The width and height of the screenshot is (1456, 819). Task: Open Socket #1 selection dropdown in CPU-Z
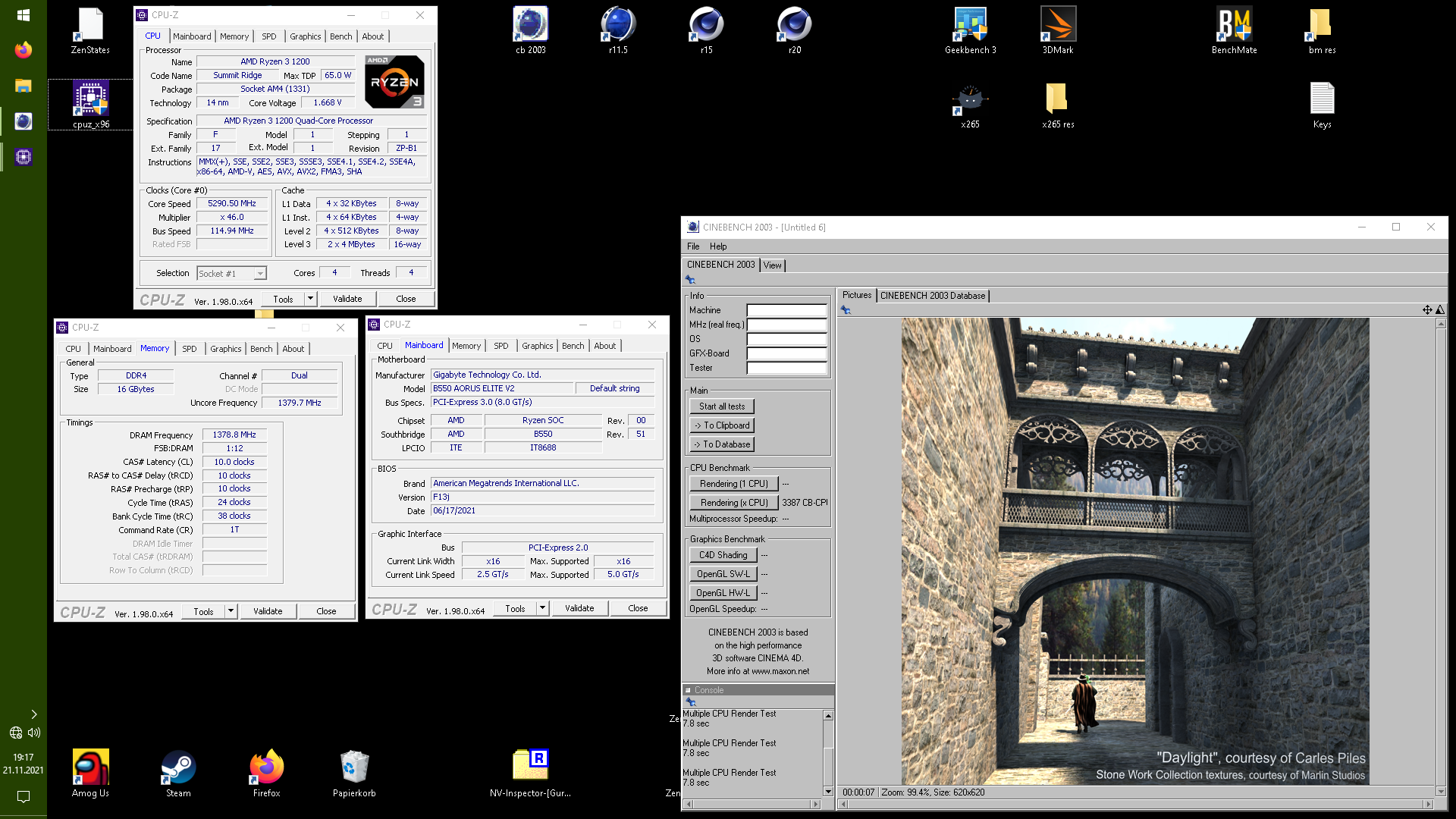click(x=231, y=273)
